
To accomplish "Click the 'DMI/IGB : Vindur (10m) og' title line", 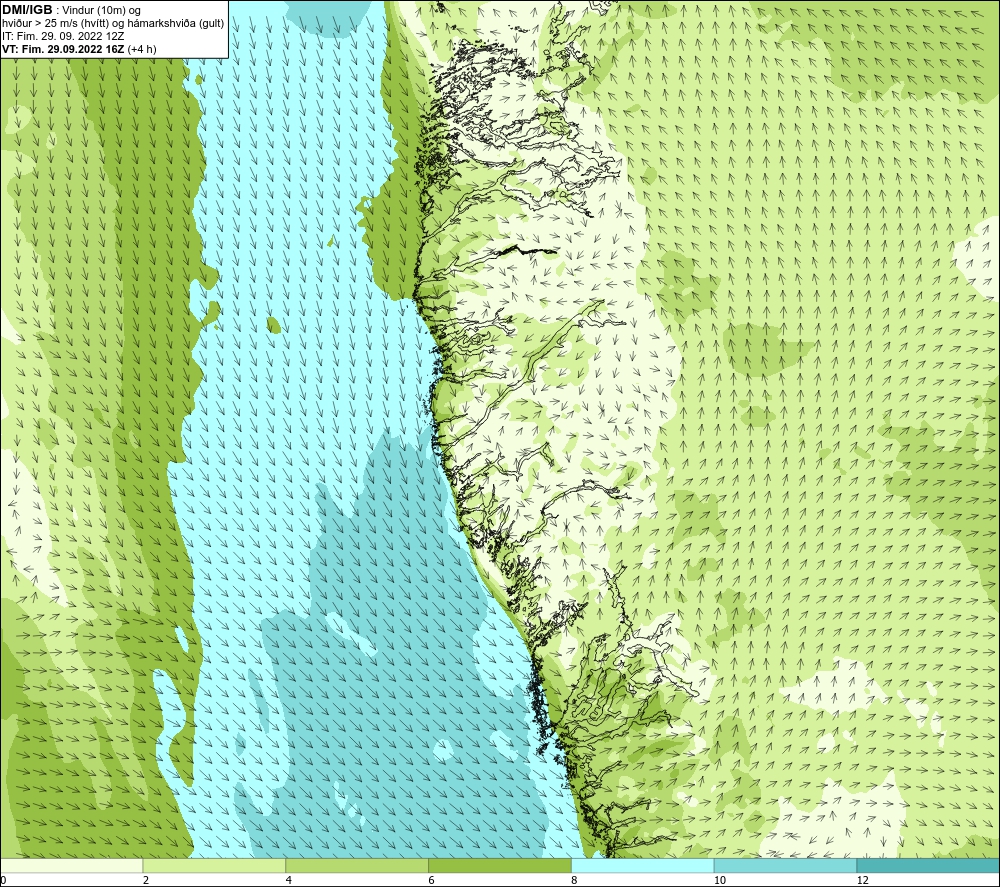I will [x=71, y=10].
